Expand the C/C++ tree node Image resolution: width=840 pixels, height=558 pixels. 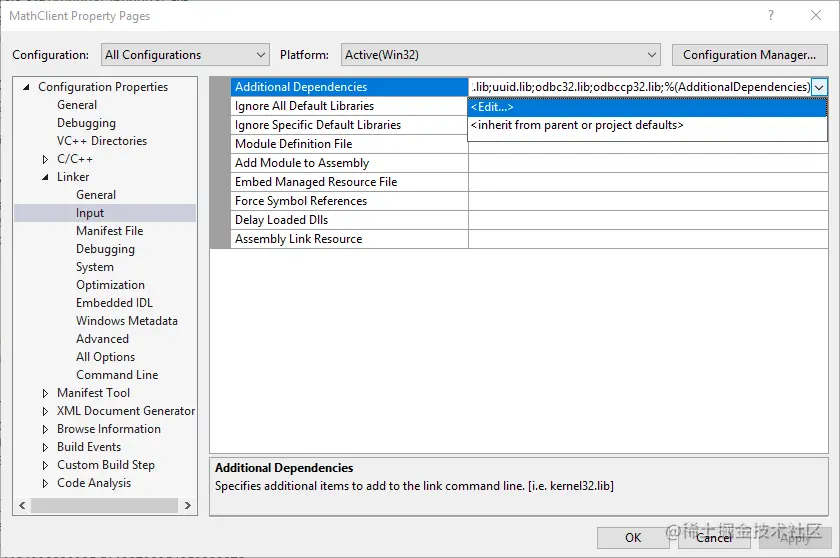[x=45, y=159]
